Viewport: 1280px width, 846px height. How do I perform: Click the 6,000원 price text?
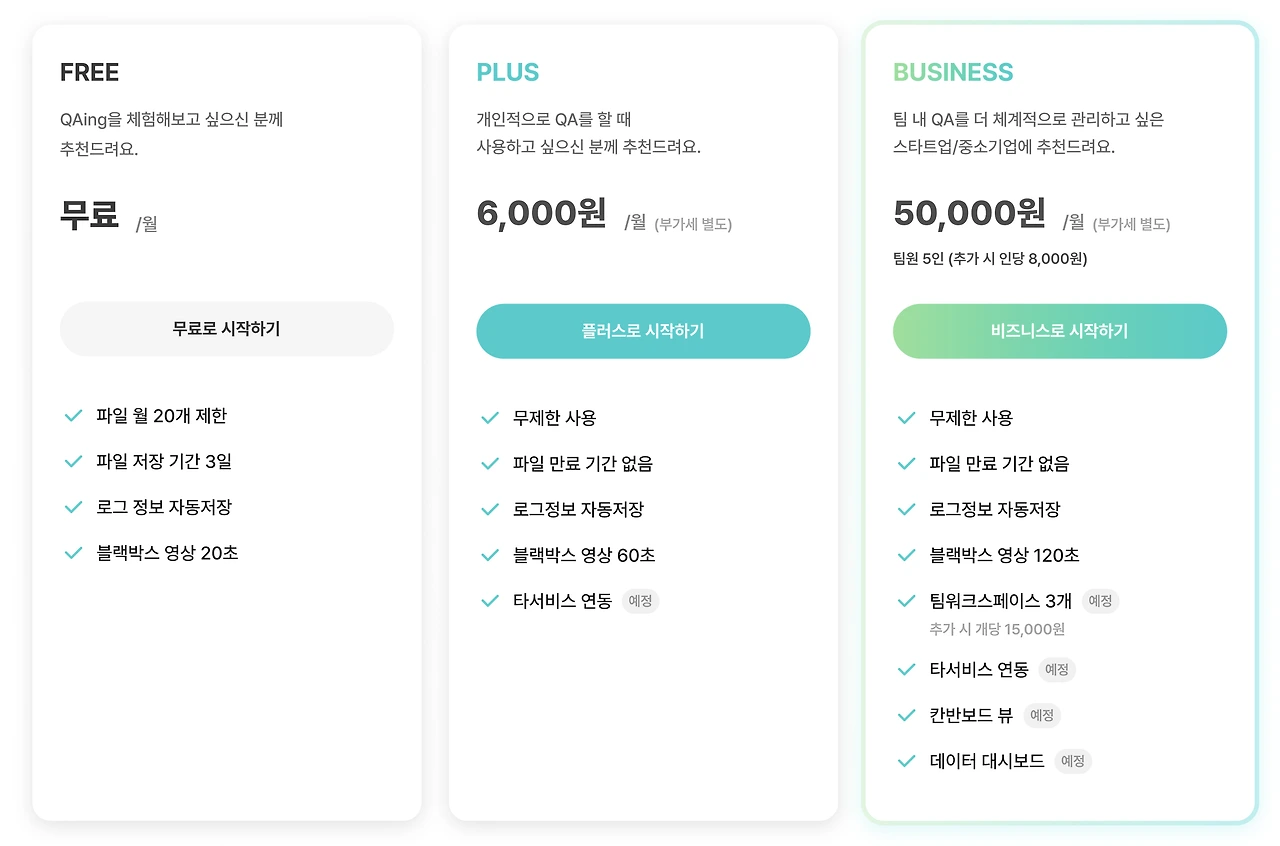[542, 213]
